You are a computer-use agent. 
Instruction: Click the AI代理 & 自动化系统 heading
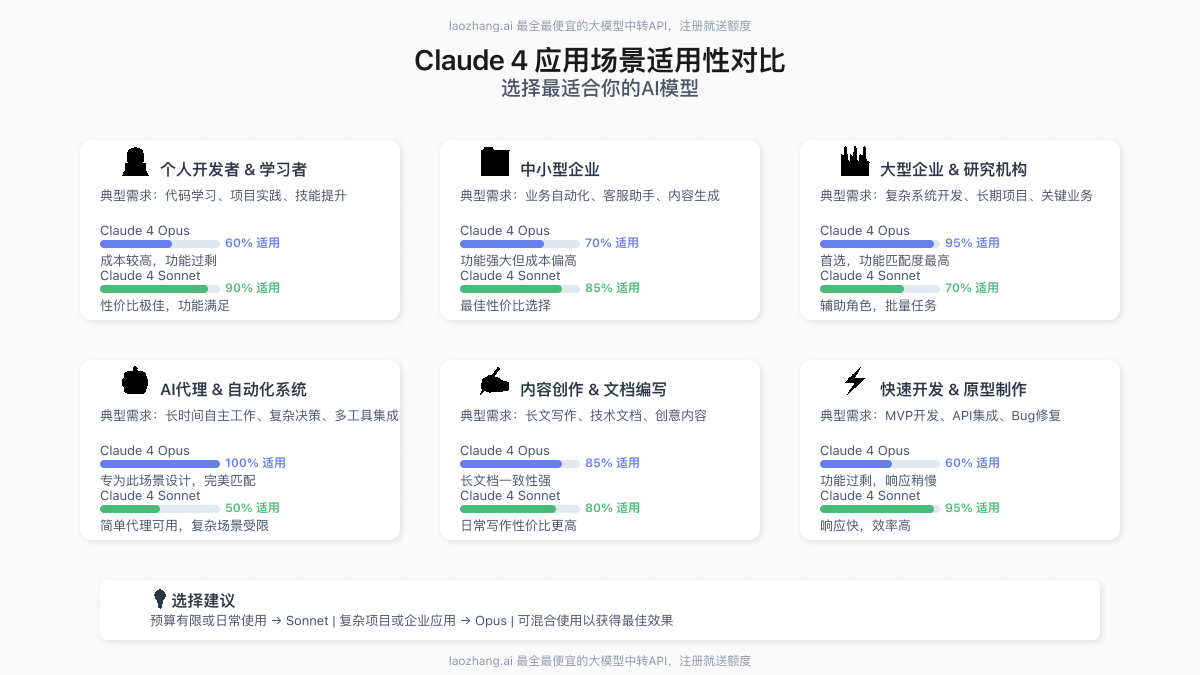pos(233,390)
